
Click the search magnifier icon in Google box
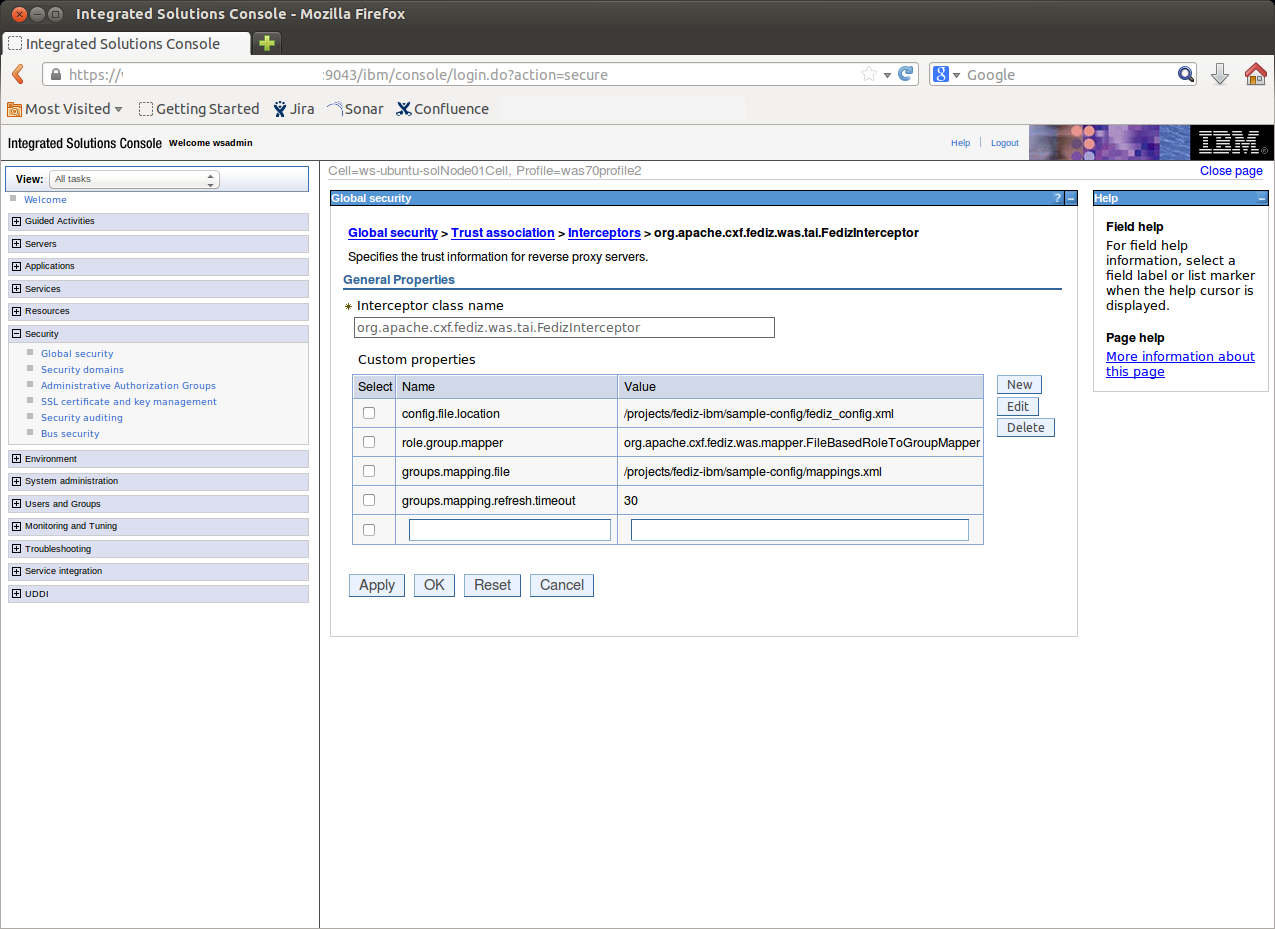(x=1186, y=74)
